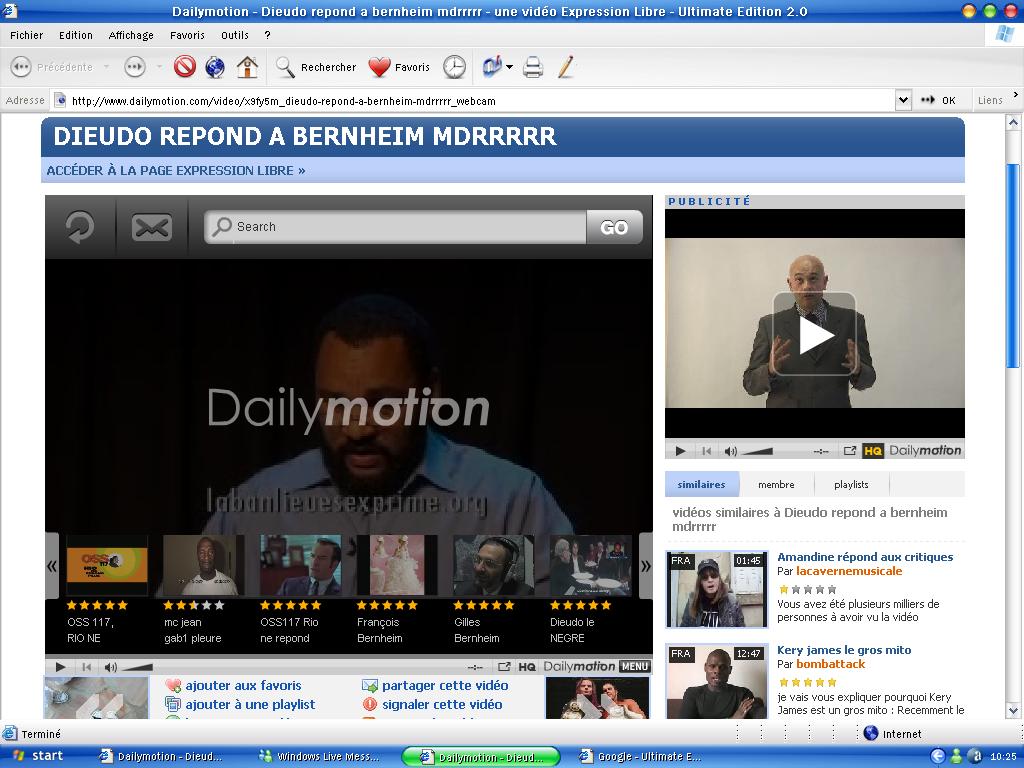
Task: Click skip-back icon of publicité player
Action: click(706, 451)
